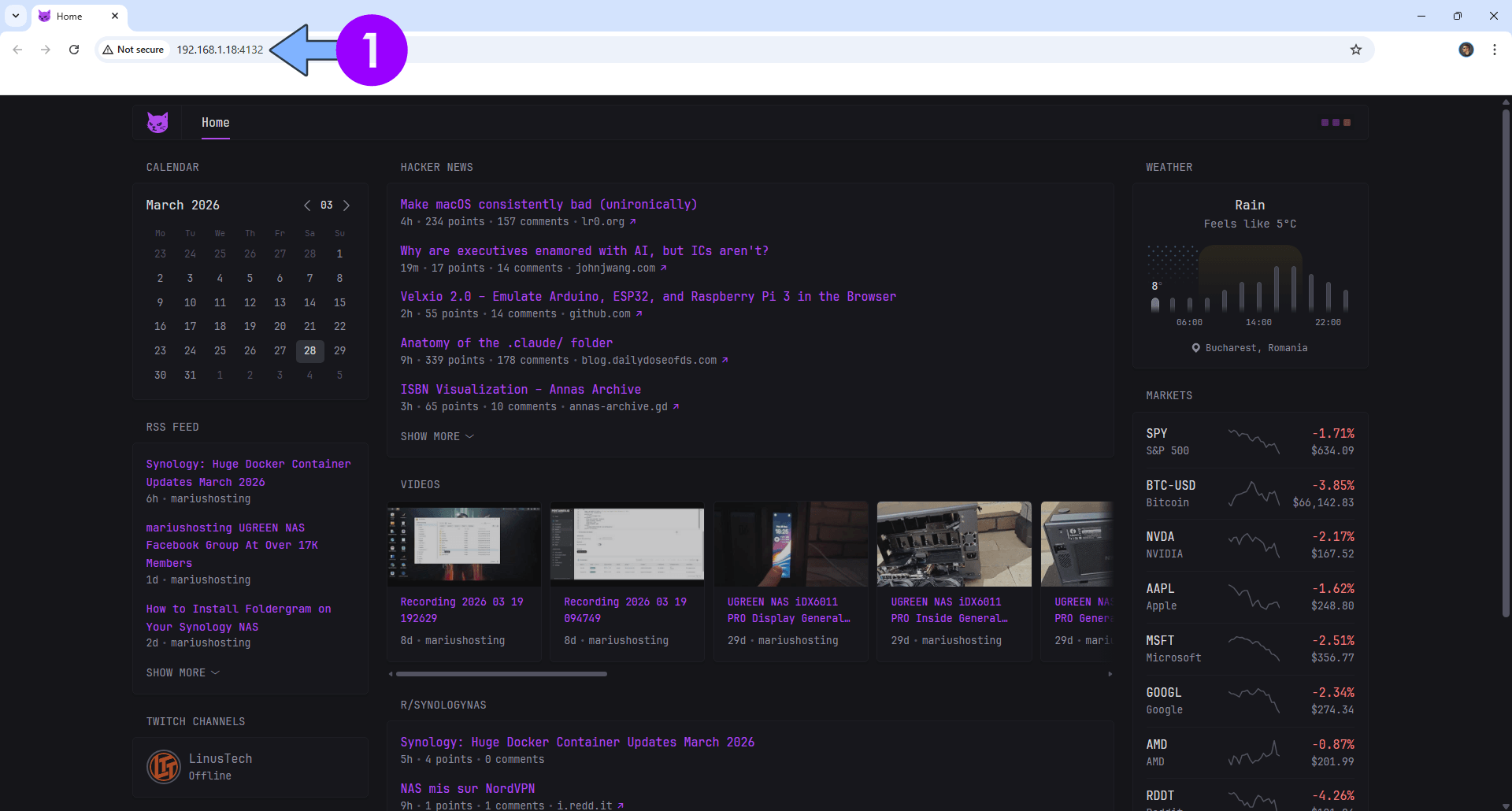Click the BTC-USD Bitcoin market row
Image resolution: width=1512 pixels, height=811 pixels.
(x=1249, y=494)
